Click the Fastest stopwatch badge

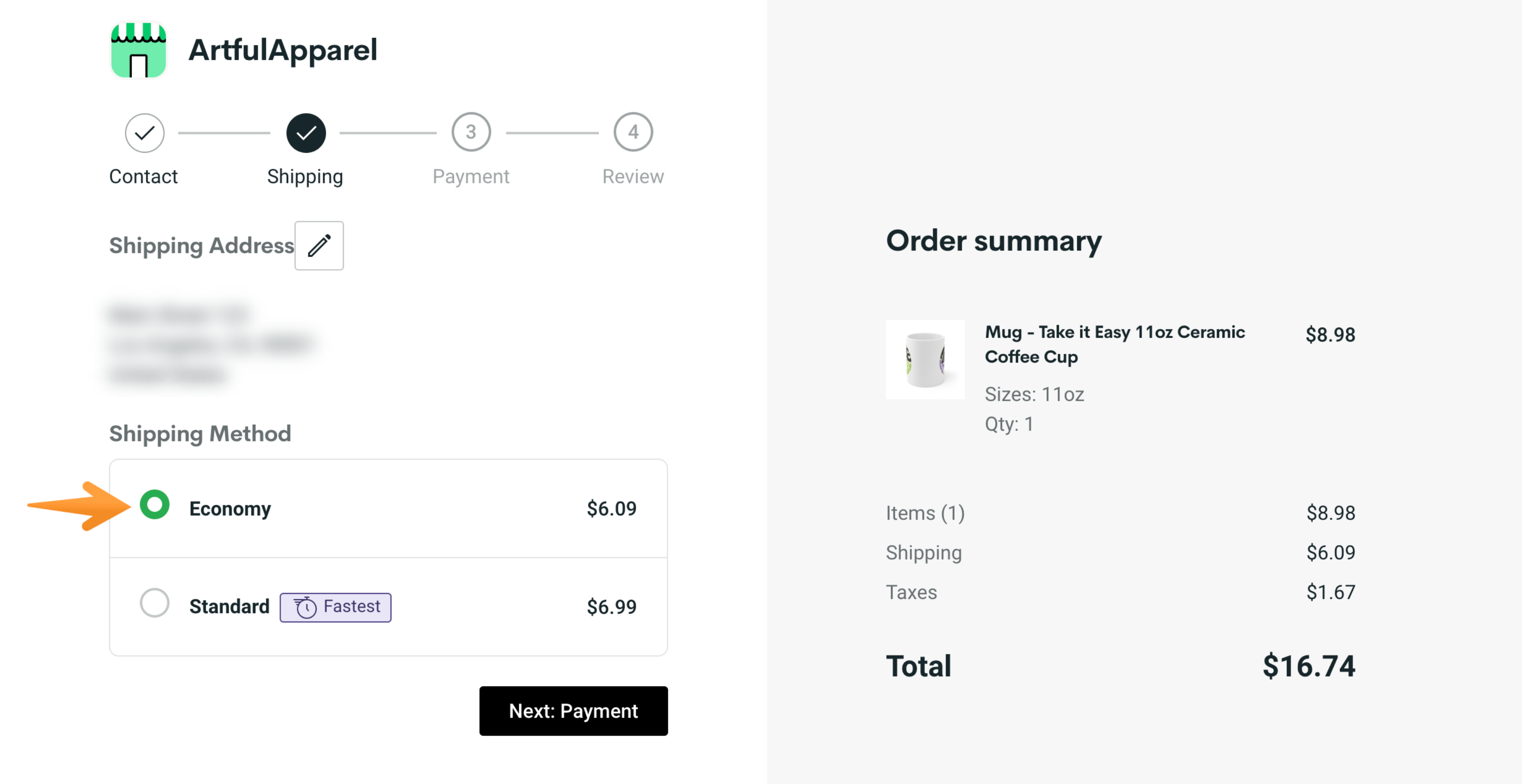(x=336, y=607)
